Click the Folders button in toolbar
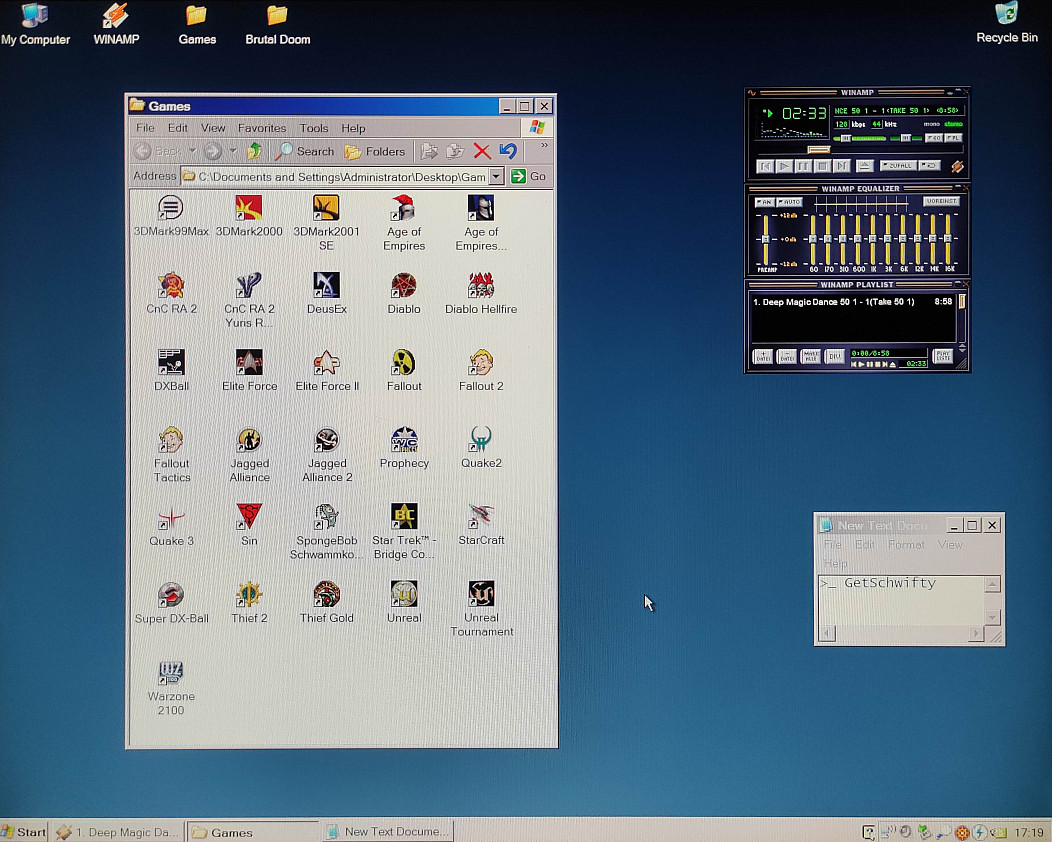1052x842 pixels. click(375, 152)
